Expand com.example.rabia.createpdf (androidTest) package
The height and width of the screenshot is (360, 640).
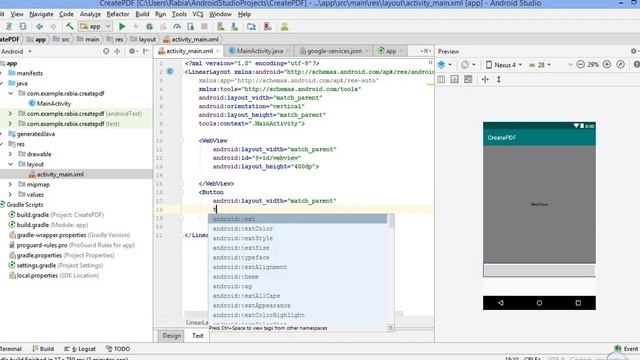point(11,113)
